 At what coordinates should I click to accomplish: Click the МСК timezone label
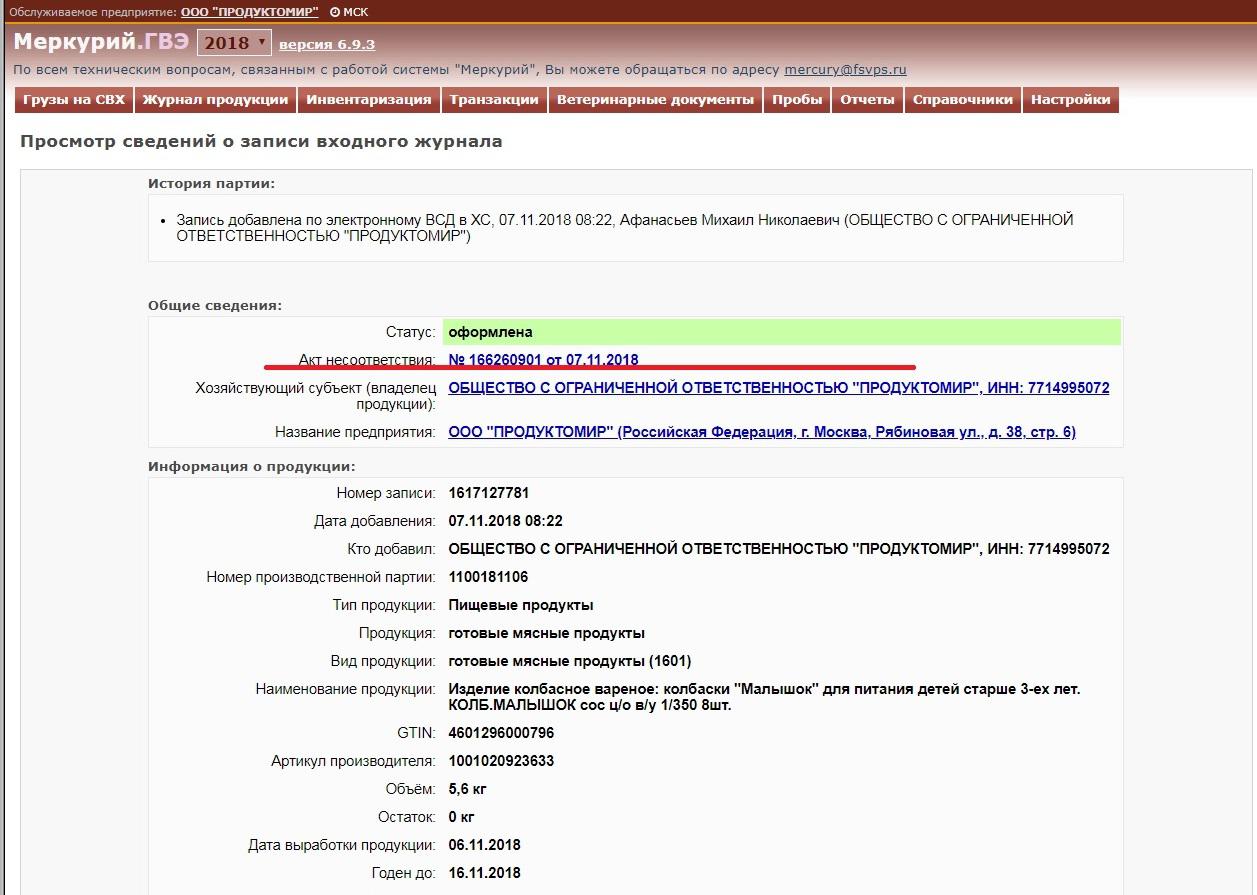point(356,12)
